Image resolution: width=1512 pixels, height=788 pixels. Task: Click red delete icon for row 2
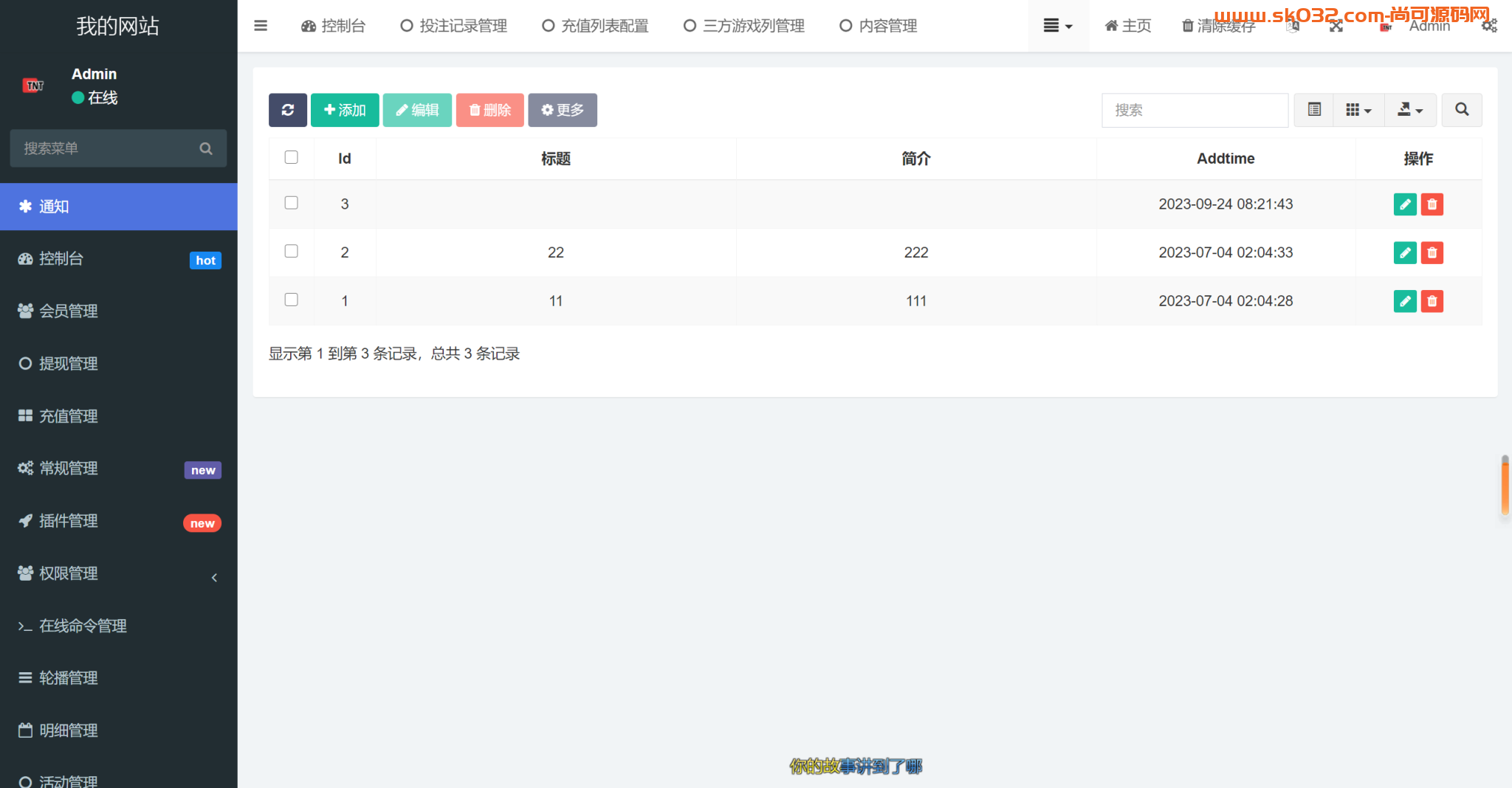coord(1432,253)
